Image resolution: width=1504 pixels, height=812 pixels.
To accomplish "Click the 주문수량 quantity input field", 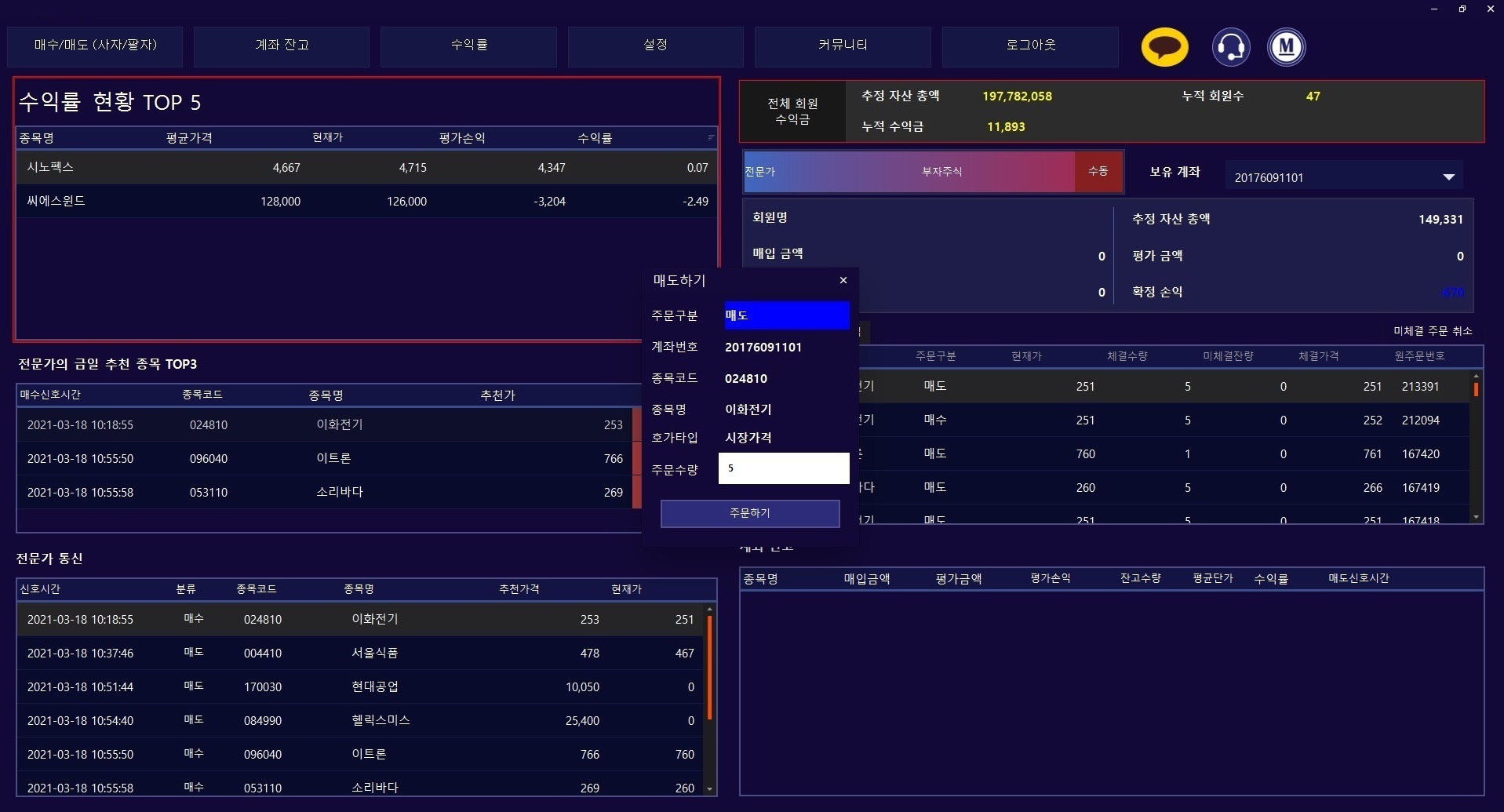I will [x=784, y=468].
